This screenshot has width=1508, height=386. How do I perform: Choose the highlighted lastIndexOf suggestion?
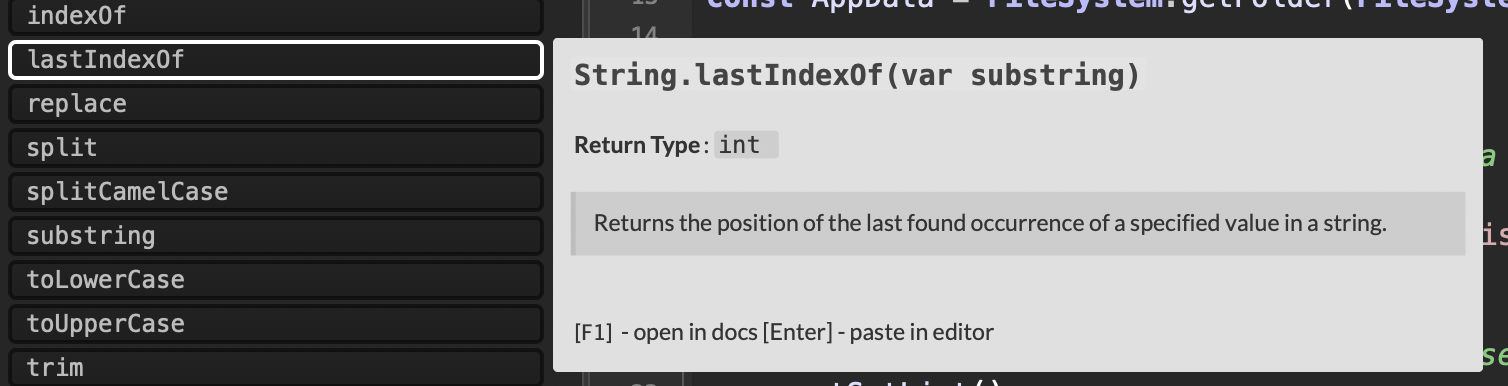pos(275,60)
